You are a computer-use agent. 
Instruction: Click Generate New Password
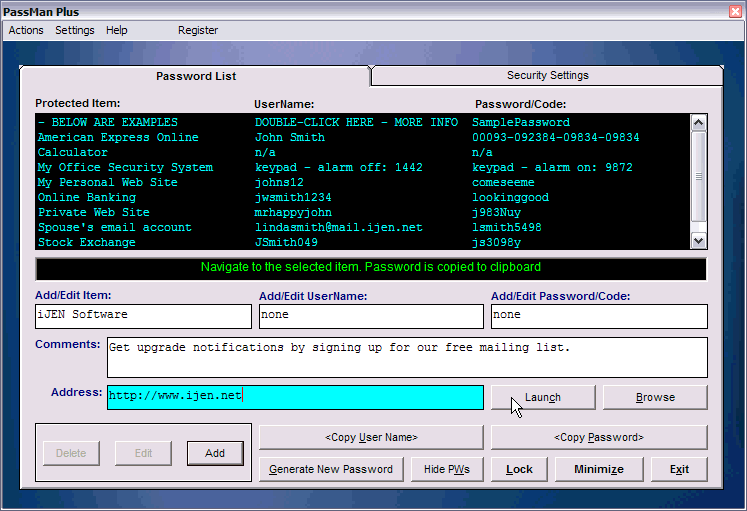[331, 470]
